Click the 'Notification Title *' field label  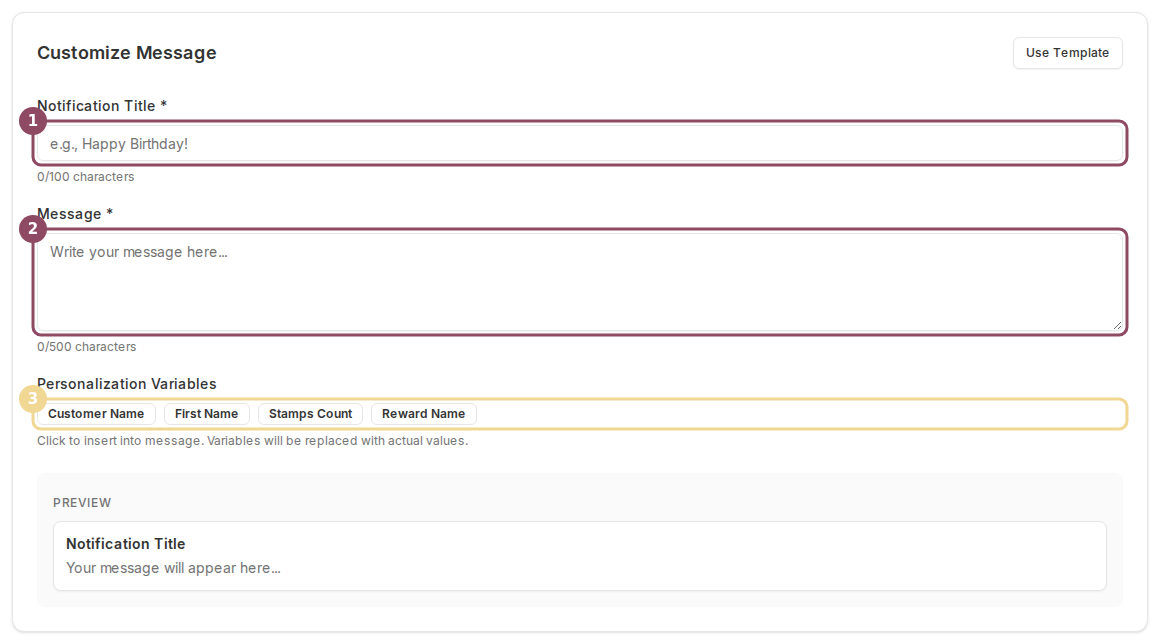[102, 106]
